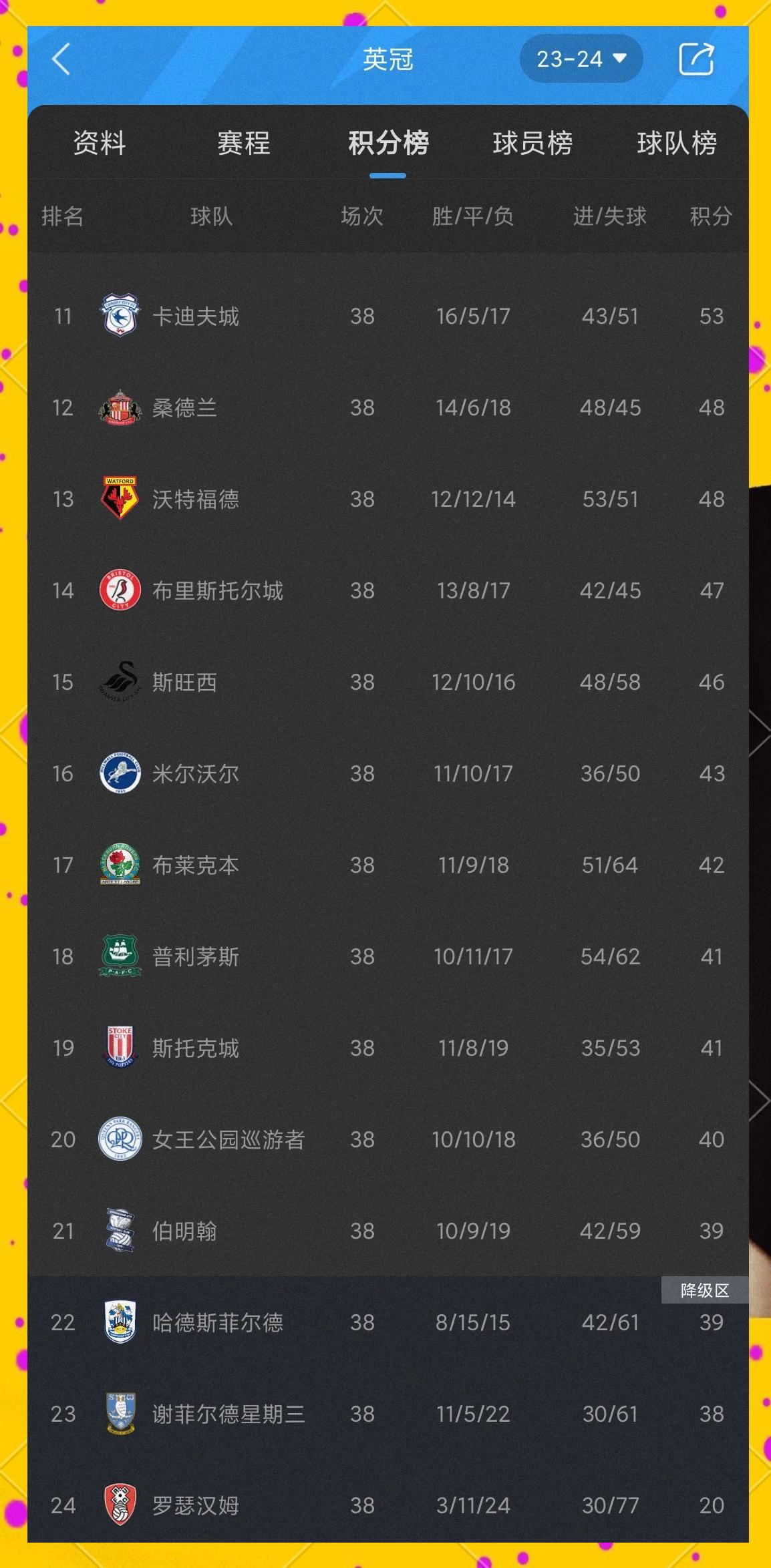Tap the Millwall lion badge
Viewport: 771px width, 1568px height.
(120, 773)
